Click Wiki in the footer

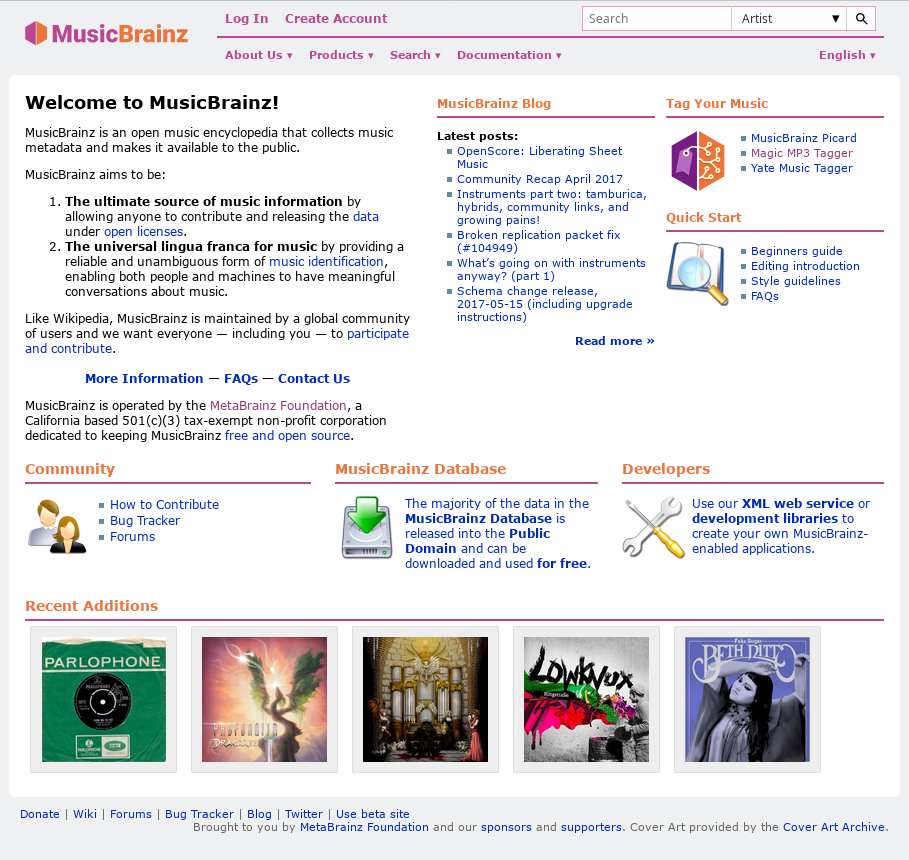(85, 814)
